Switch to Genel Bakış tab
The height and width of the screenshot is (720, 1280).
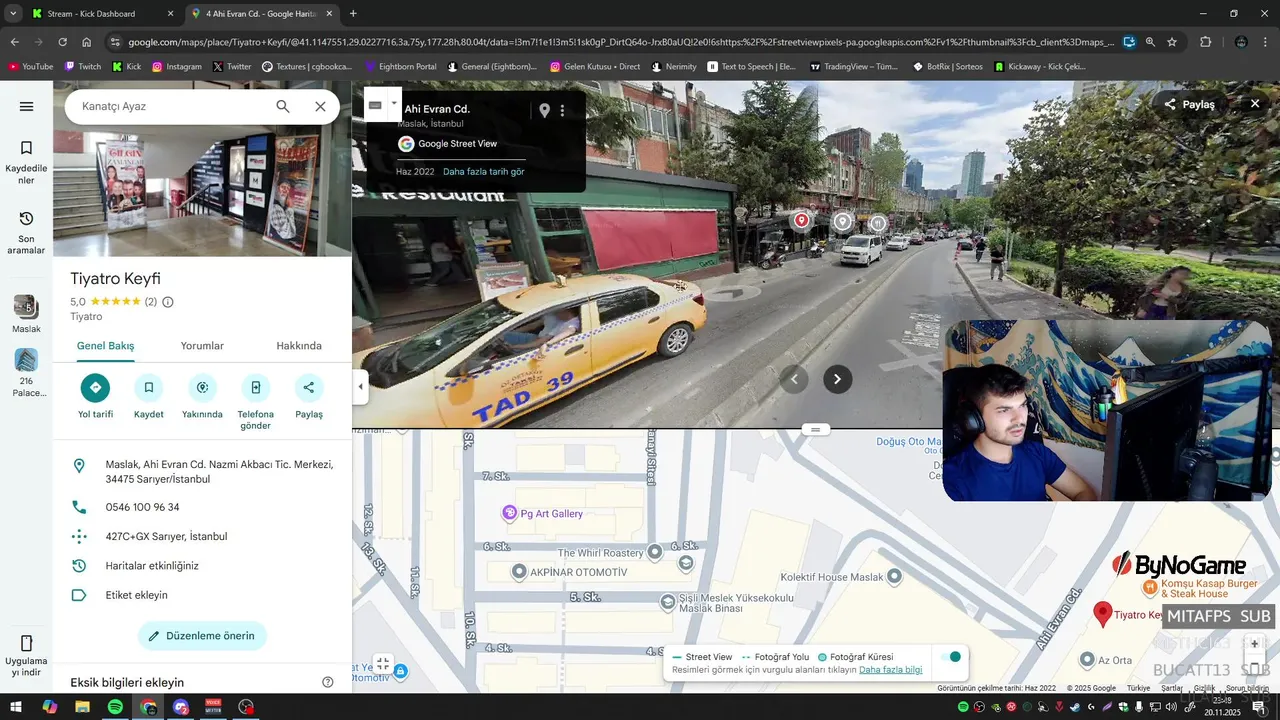(105, 346)
